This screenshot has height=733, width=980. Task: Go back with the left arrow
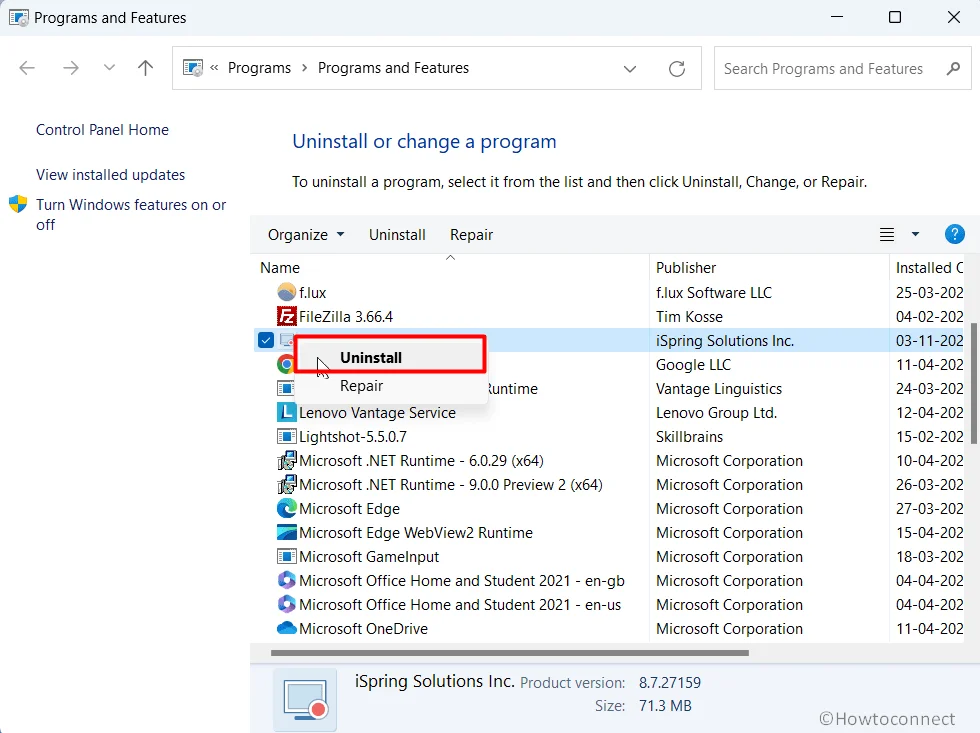click(27, 67)
